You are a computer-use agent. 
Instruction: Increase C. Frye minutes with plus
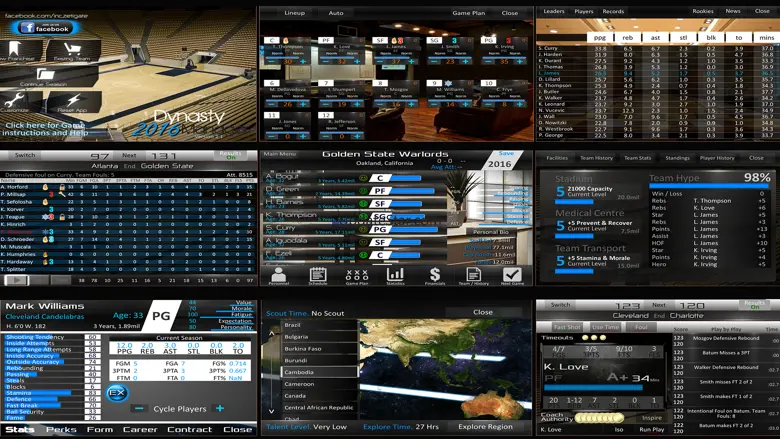pos(519,104)
